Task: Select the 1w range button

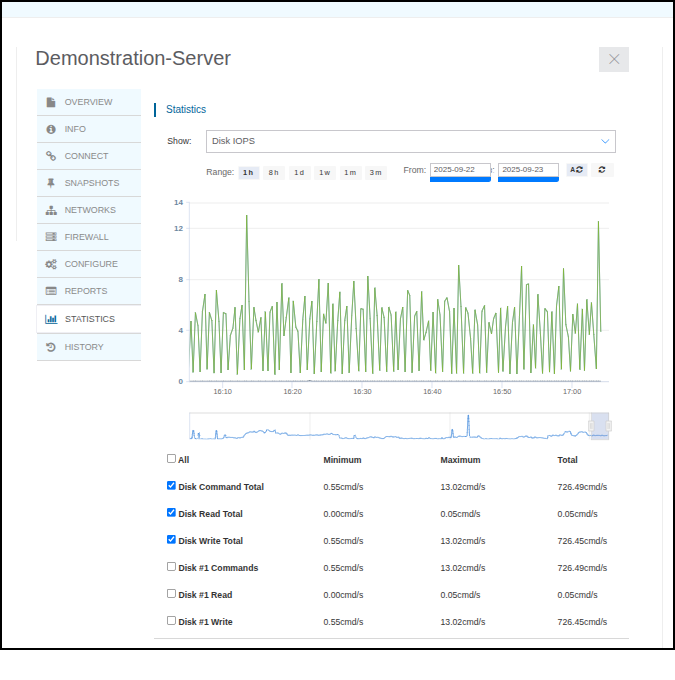Action: 325,172
